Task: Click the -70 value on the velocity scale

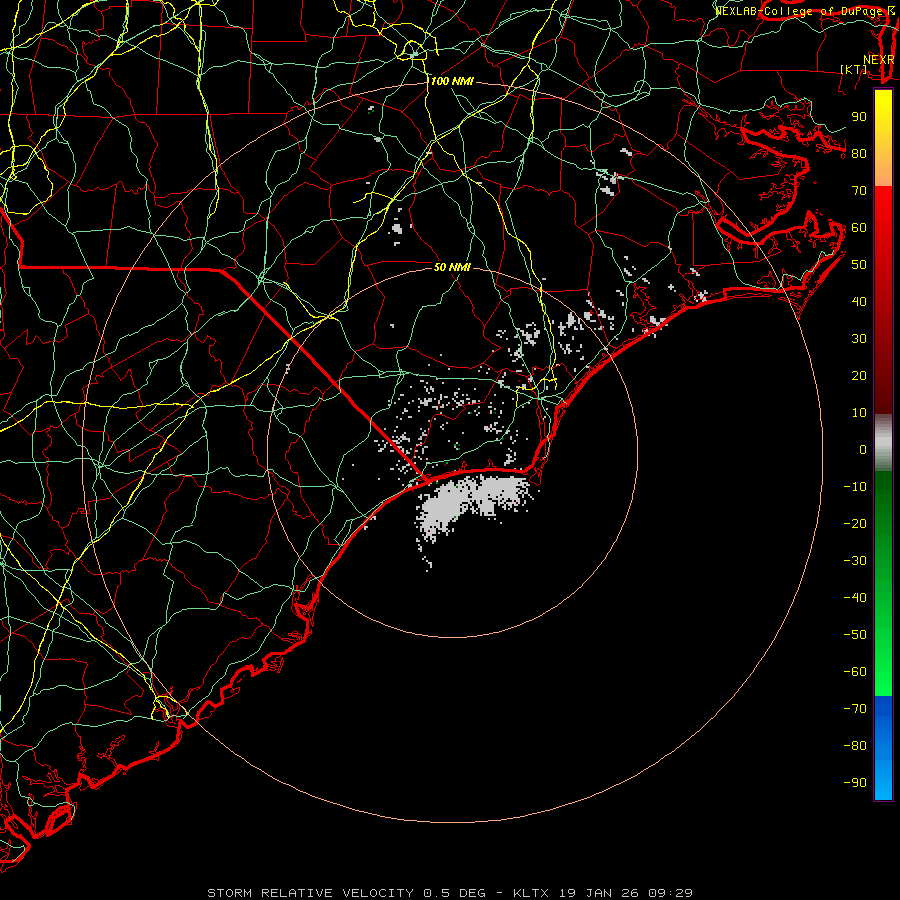Action: 855,709
